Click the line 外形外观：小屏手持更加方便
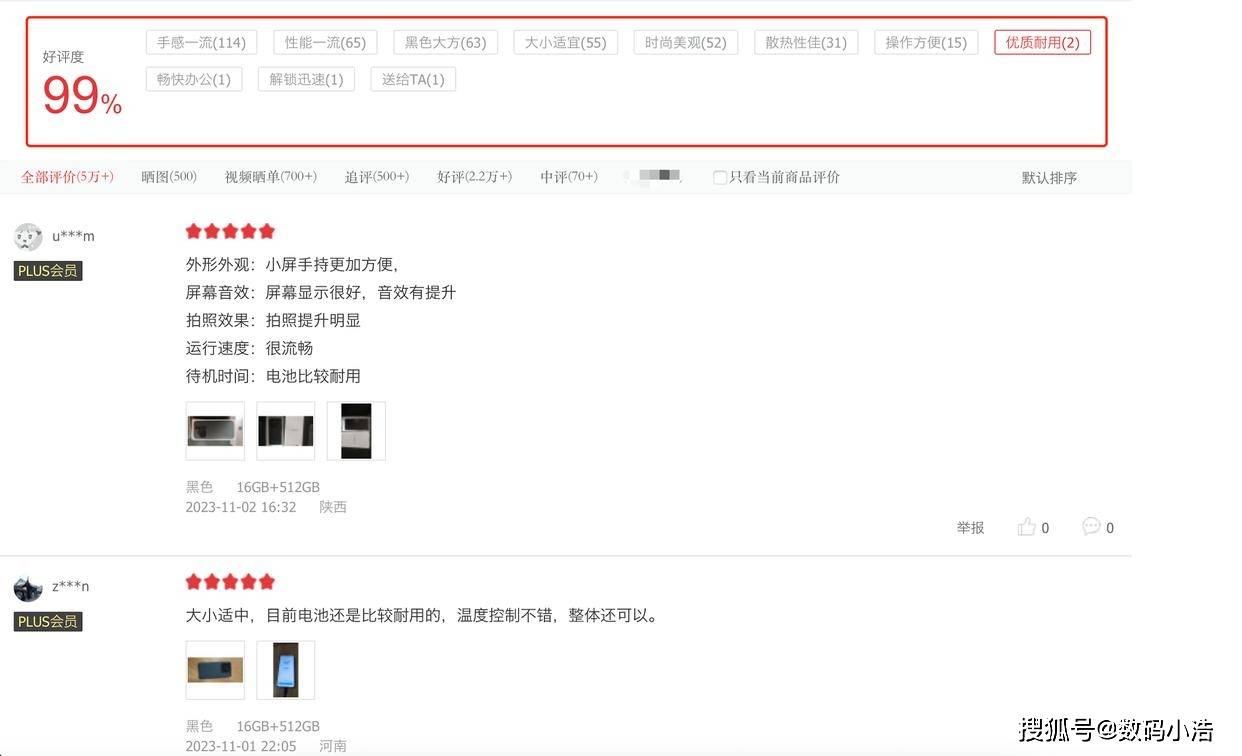This screenshot has width=1242, height=756. [x=293, y=264]
